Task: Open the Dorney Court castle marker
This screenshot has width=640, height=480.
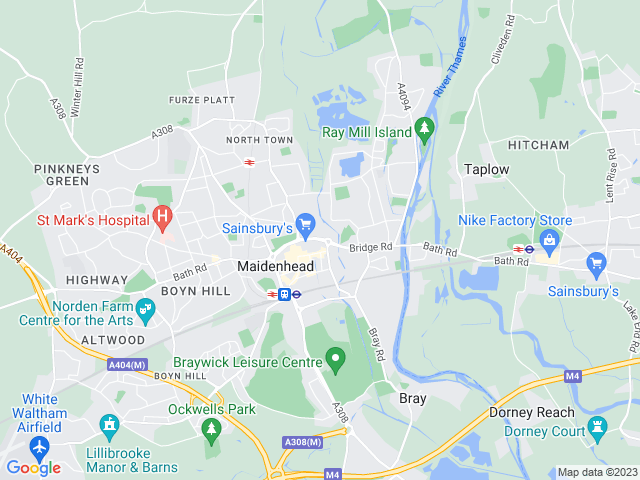Action: 597,429
